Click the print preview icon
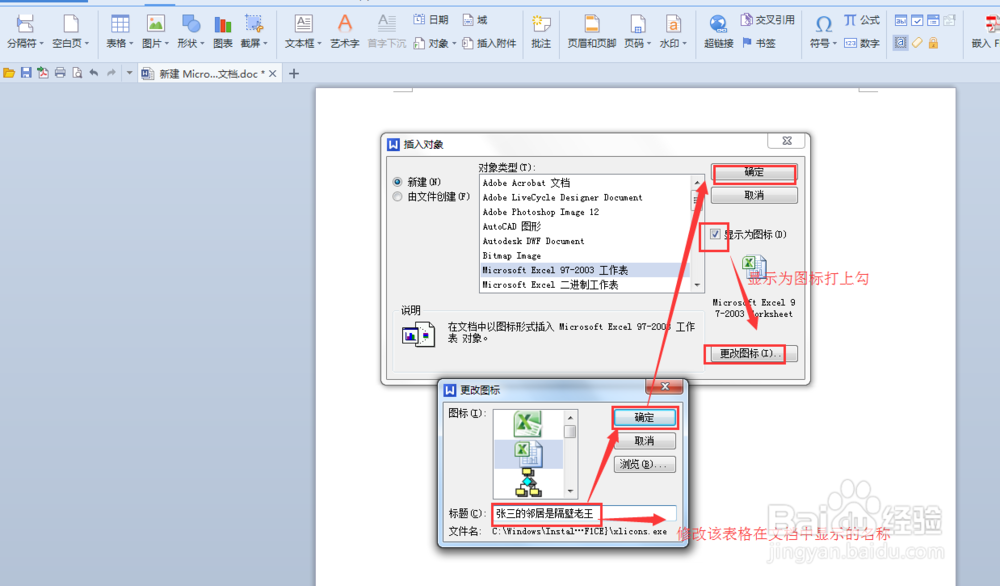 (x=77, y=73)
